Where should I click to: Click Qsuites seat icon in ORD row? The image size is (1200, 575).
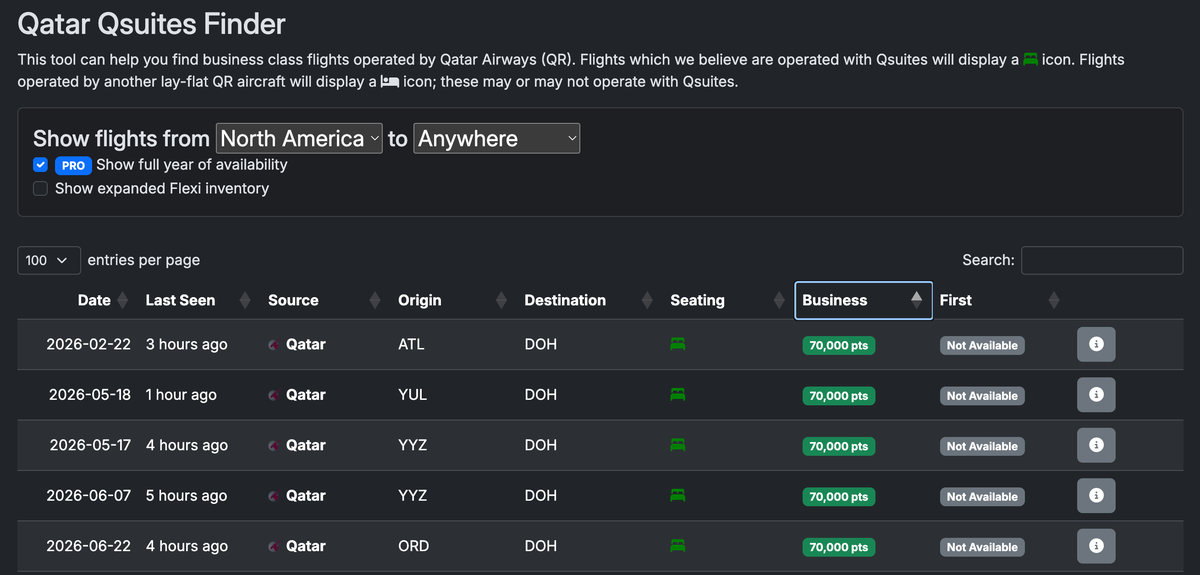pos(678,546)
